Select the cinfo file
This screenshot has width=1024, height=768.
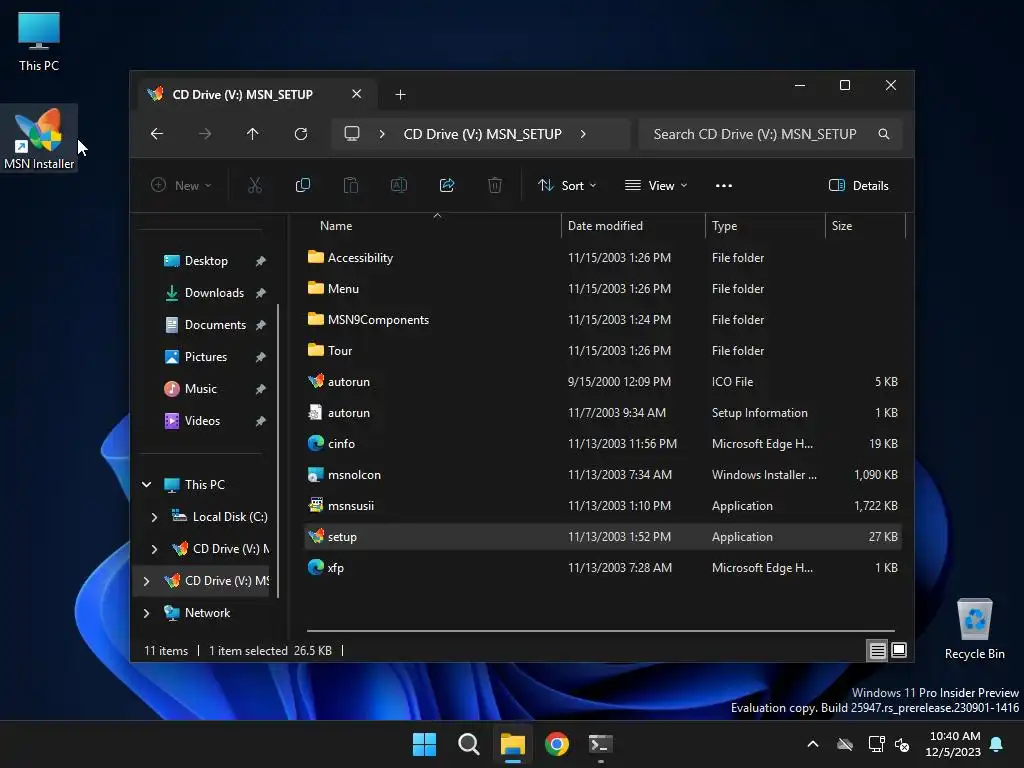603,444
